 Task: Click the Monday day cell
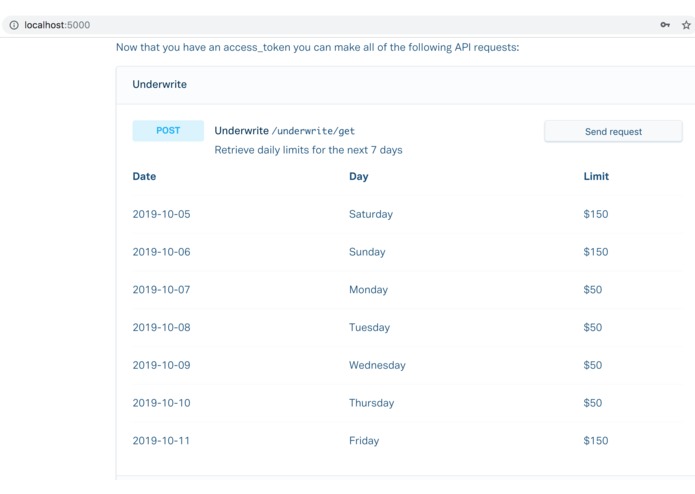[368, 290]
